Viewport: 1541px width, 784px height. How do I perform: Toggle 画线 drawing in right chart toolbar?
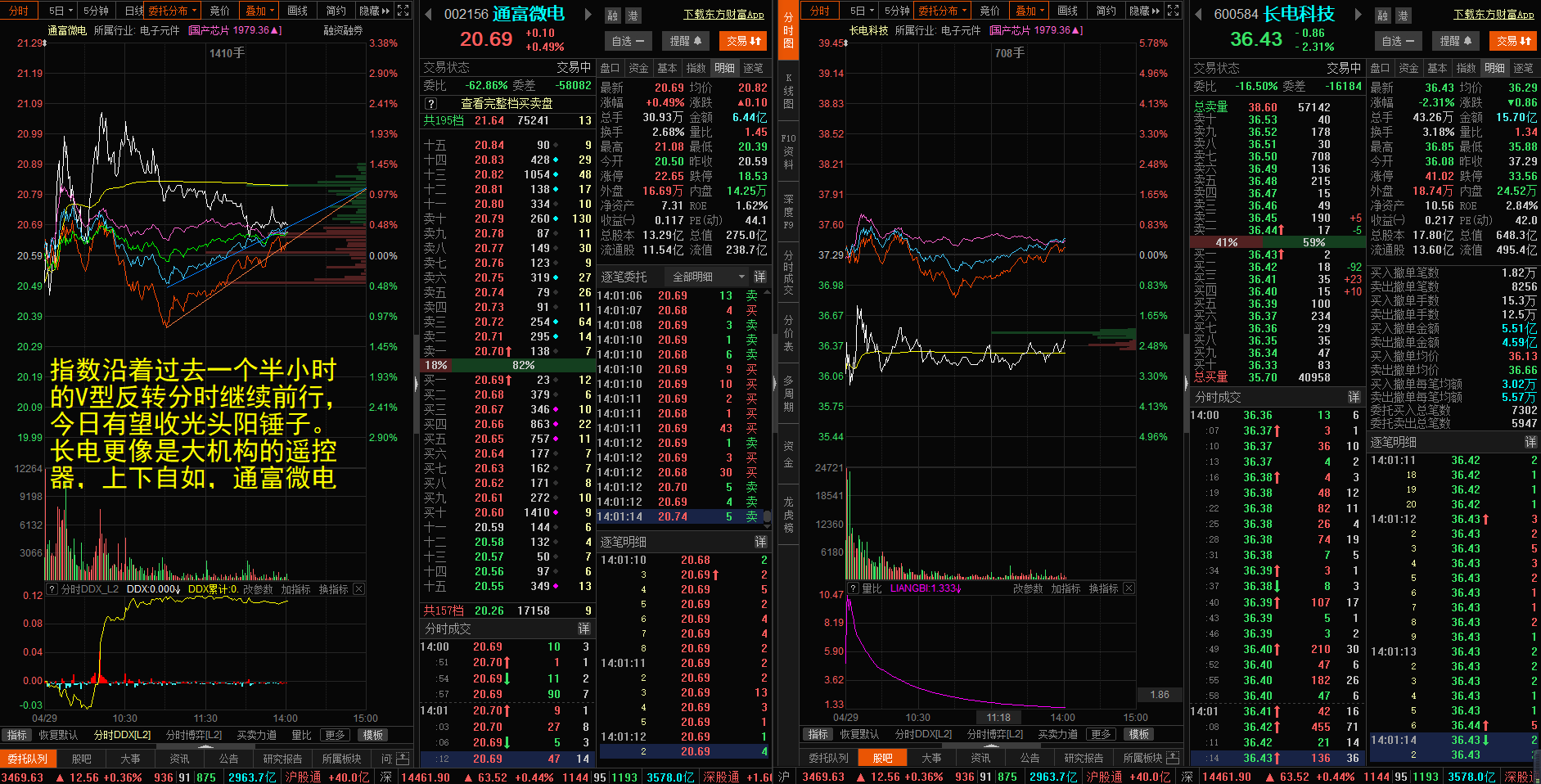pos(1068,11)
